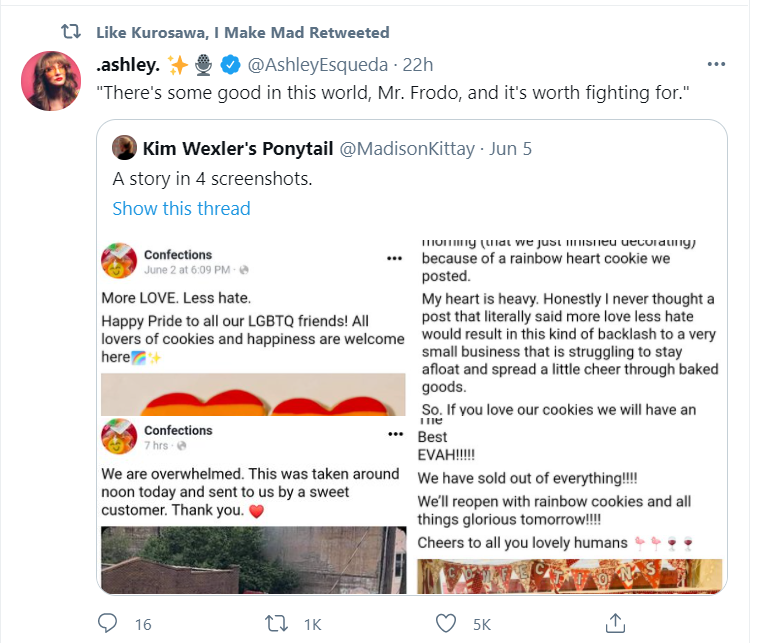This screenshot has height=643, width=758.
Task: Like the tweet with the heart icon
Action: point(446,623)
